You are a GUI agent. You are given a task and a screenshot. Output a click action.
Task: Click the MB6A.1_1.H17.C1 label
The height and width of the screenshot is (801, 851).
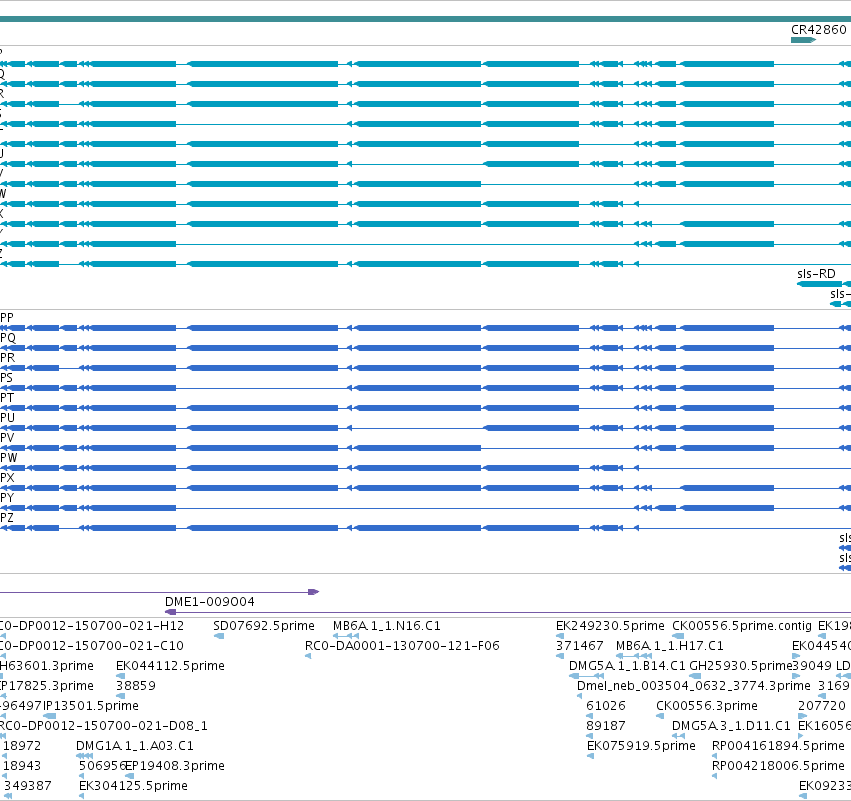click(x=670, y=646)
